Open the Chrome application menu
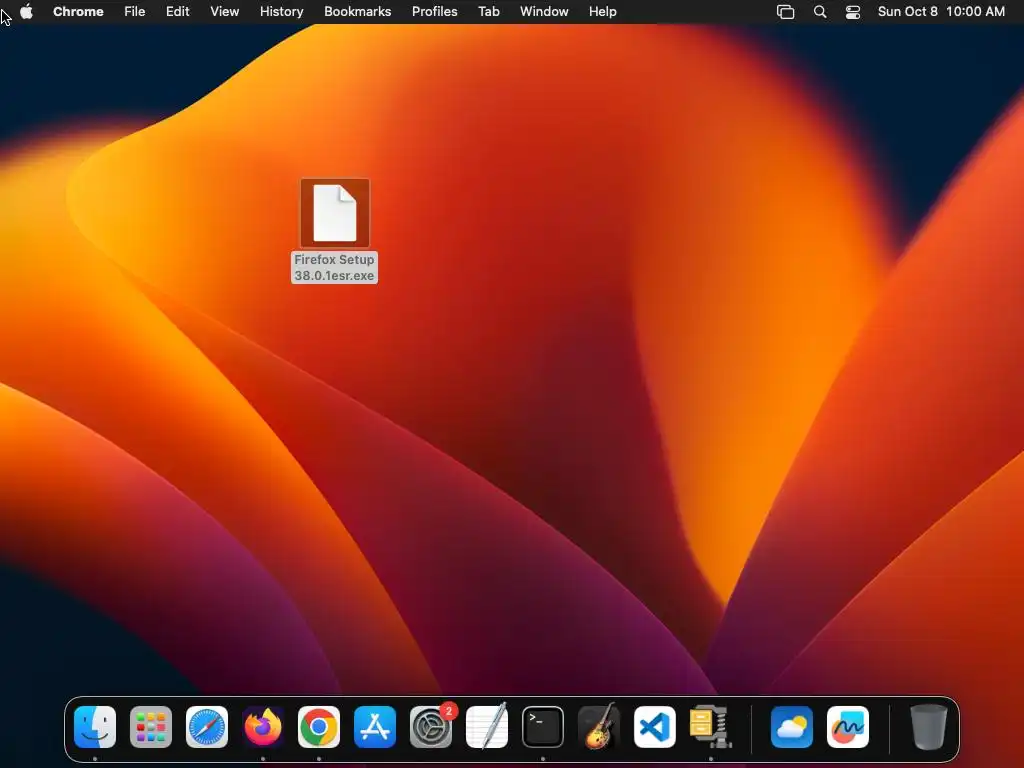The height and width of the screenshot is (768, 1024). 78,11
